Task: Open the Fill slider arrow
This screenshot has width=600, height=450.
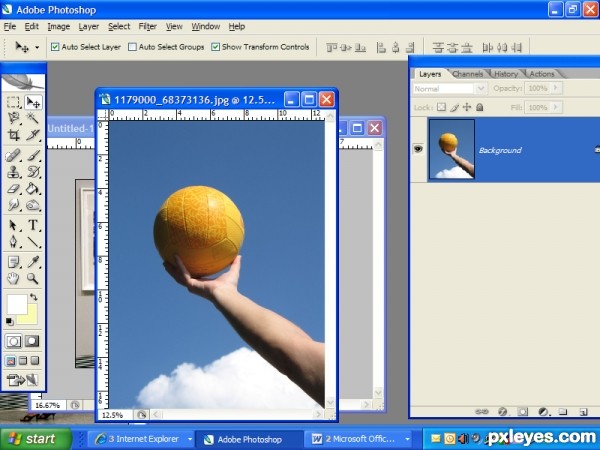Action: point(556,107)
